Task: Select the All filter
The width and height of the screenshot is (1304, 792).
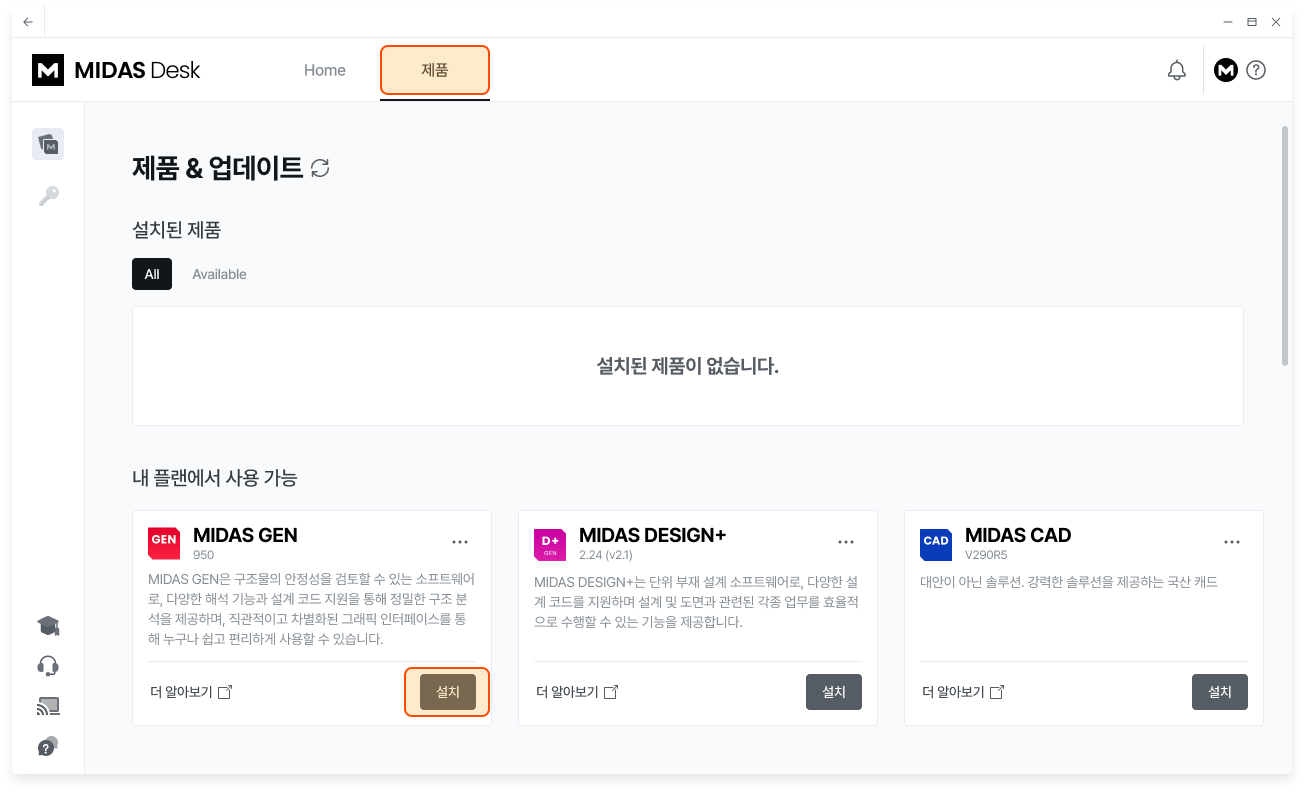Action: pyautogui.click(x=152, y=274)
